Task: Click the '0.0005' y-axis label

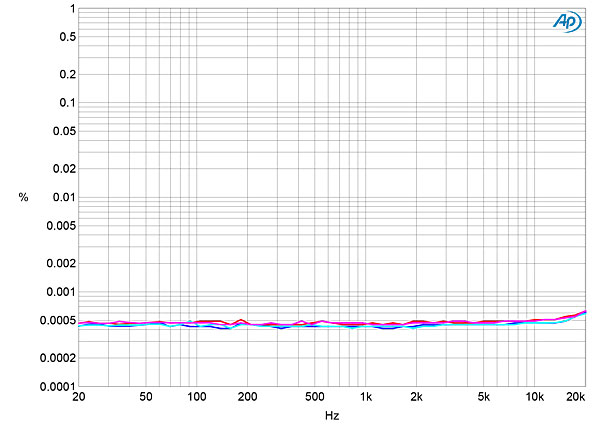Action: (x=58, y=321)
